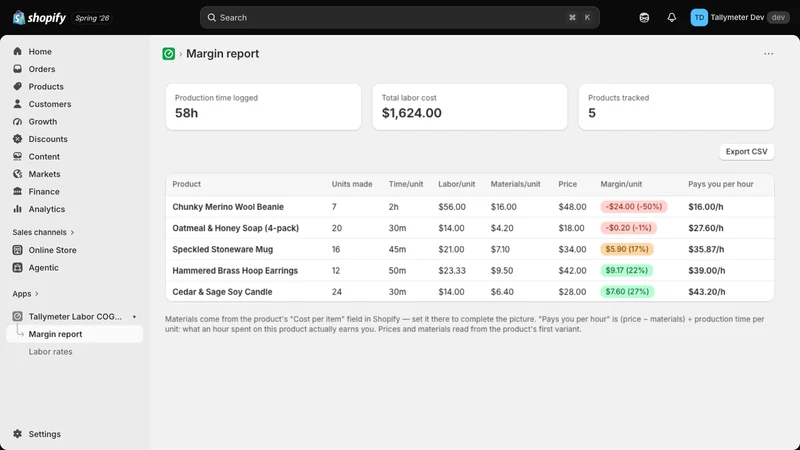Click the $23.33 labor per unit cell
Screen dimensions: 800x450
pos(452,270)
